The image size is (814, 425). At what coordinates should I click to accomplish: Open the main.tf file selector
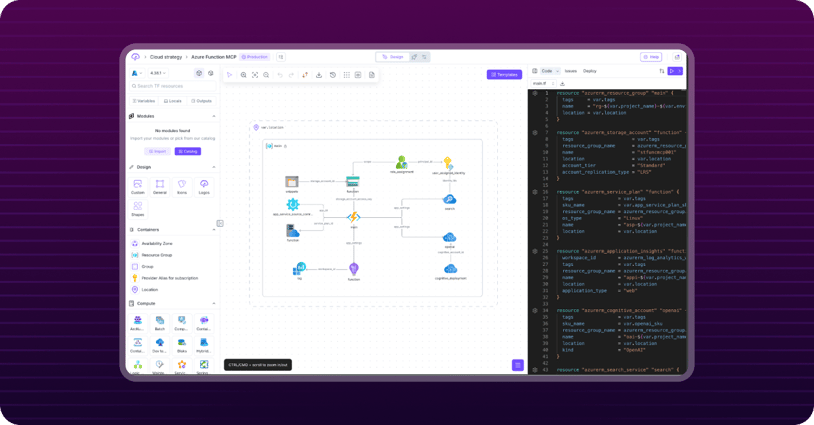[541, 83]
